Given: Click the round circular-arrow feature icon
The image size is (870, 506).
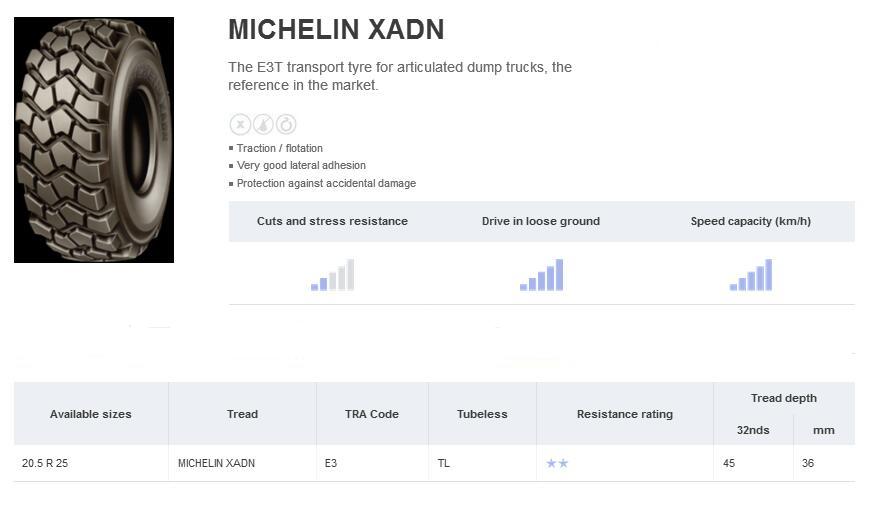Looking at the screenshot, I should point(286,124).
